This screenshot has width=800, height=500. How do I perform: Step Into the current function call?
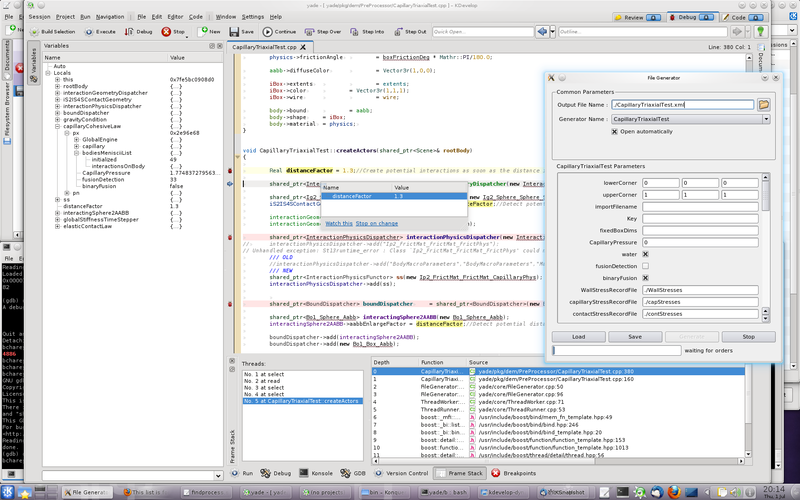(355, 32)
